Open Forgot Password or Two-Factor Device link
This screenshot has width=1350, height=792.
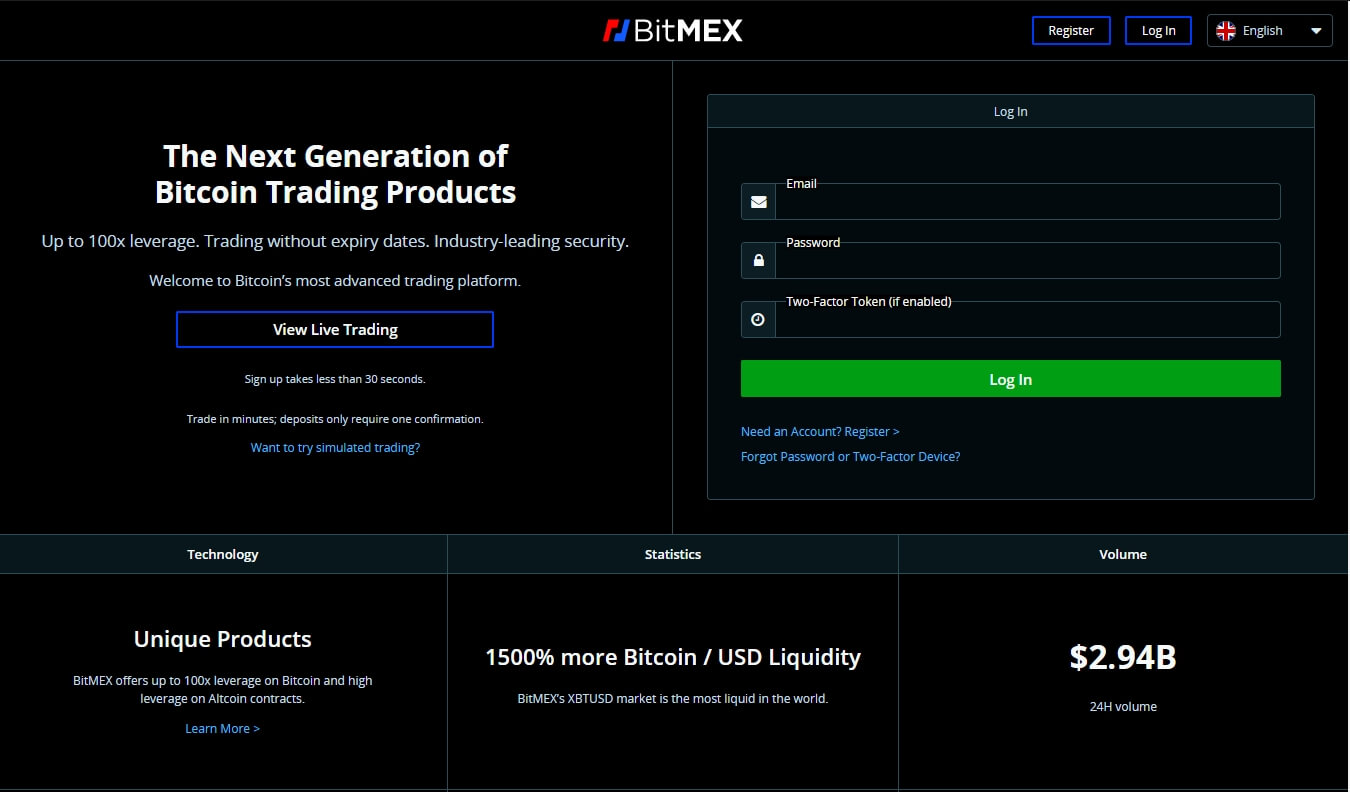(850, 457)
